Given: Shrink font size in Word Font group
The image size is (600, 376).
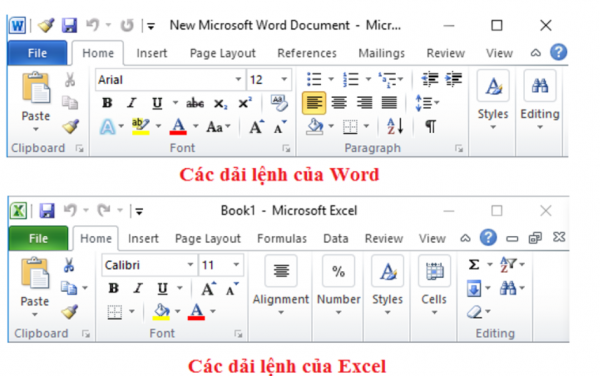Looking at the screenshot, I should pos(280,127).
